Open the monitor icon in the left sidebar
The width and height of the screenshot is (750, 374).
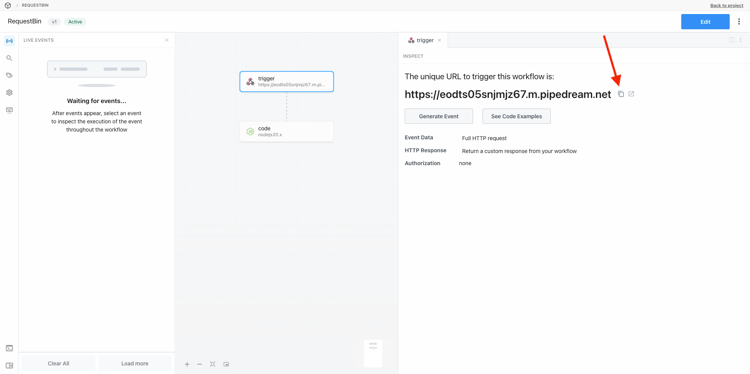[9, 110]
